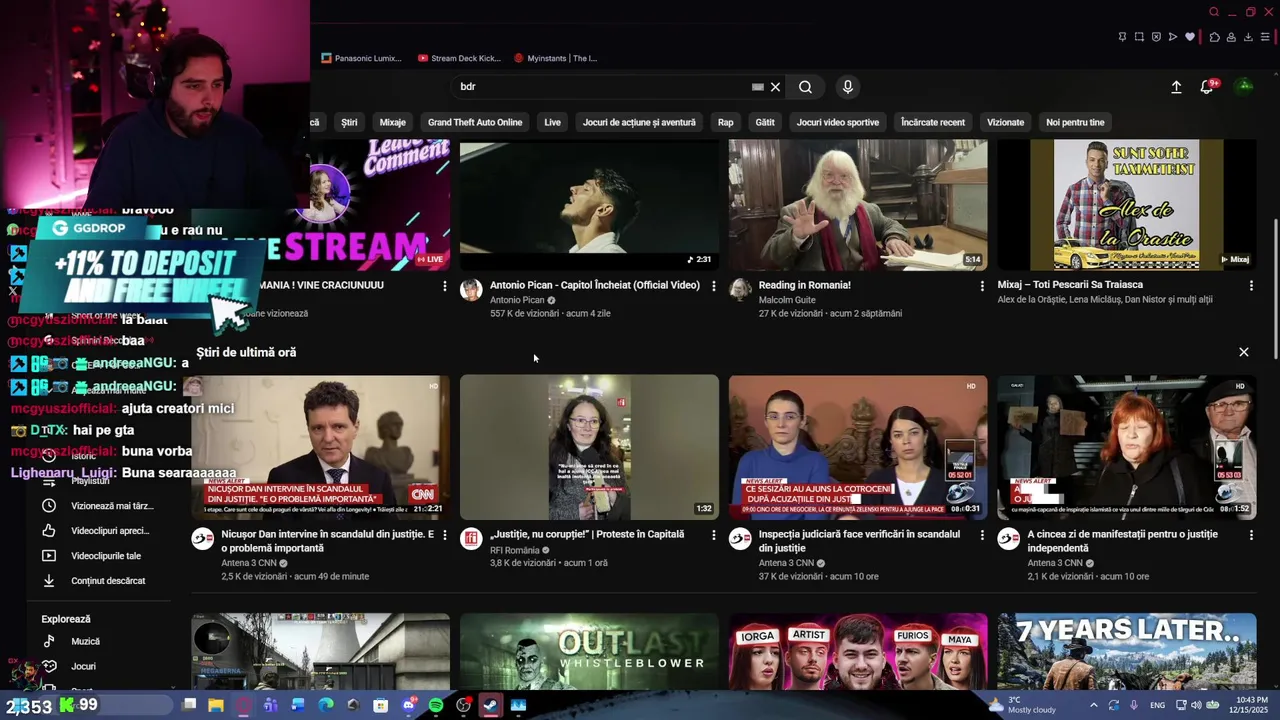Viewport: 1280px width, 720px height.
Task: Start voice search with the microphone icon
Action: coord(847,87)
